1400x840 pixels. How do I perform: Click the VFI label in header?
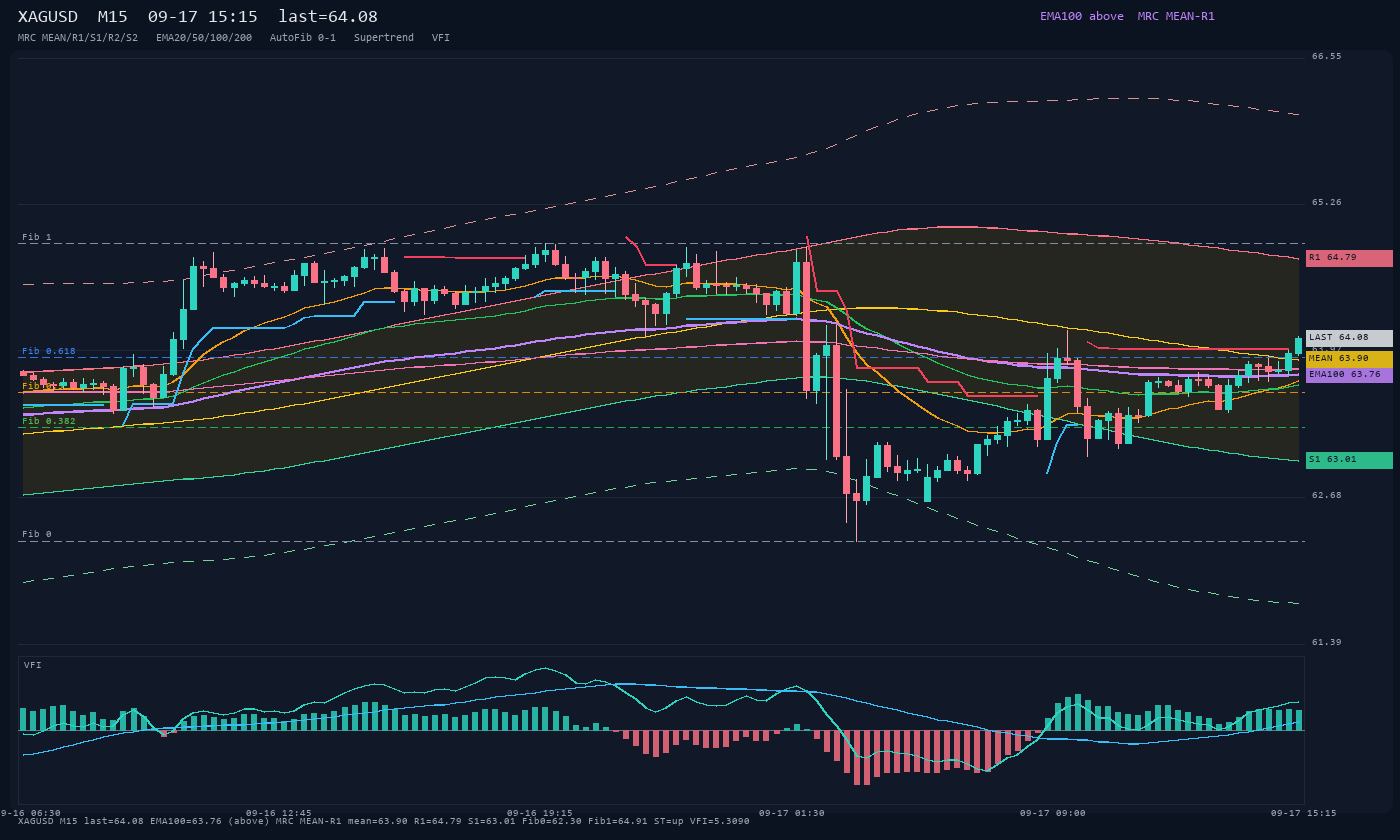point(441,38)
